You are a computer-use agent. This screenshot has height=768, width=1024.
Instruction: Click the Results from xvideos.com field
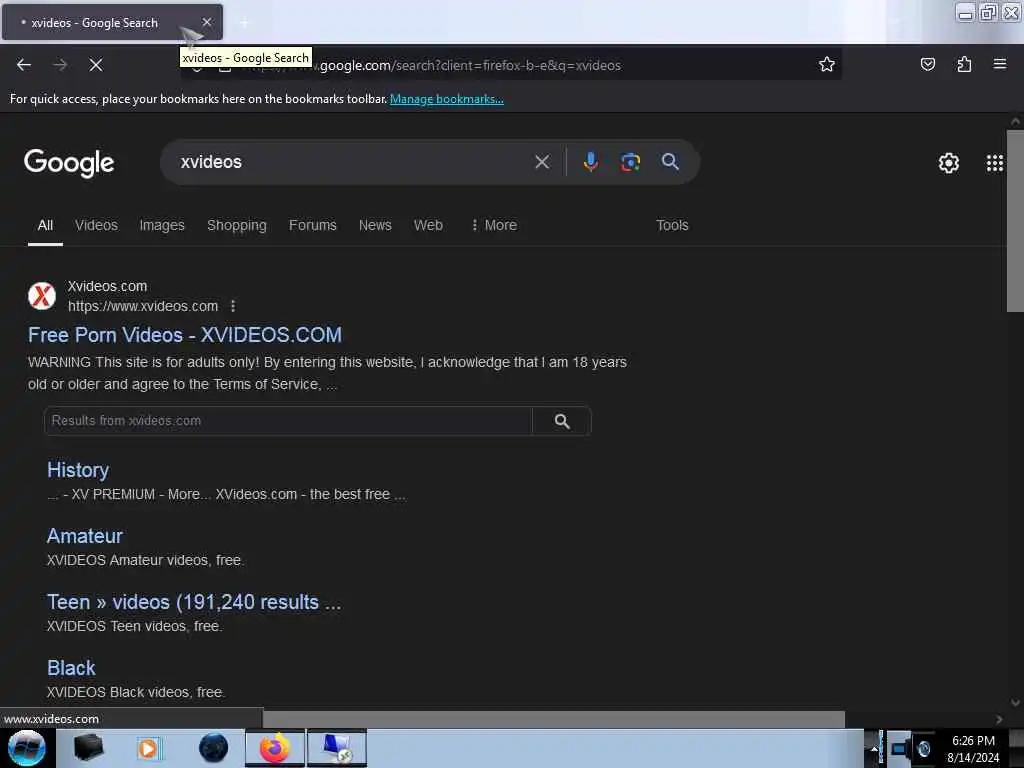[x=288, y=421]
